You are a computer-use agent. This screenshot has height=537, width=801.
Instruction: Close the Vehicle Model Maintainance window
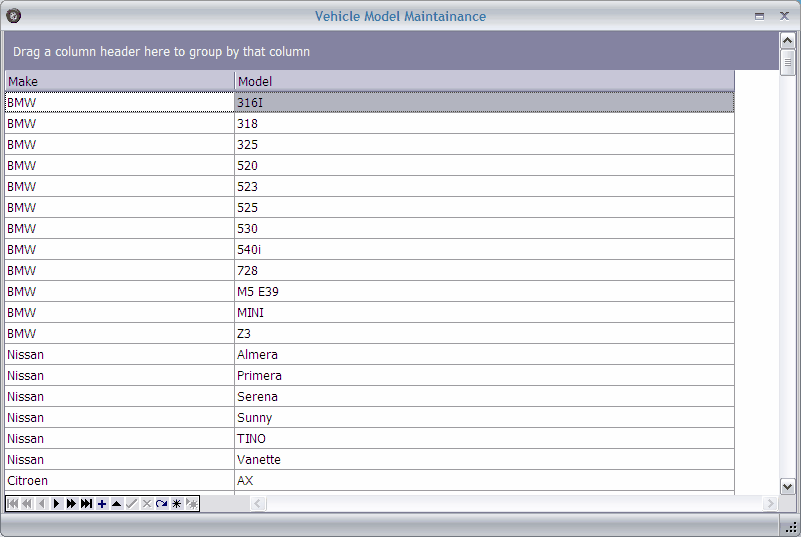[784, 16]
